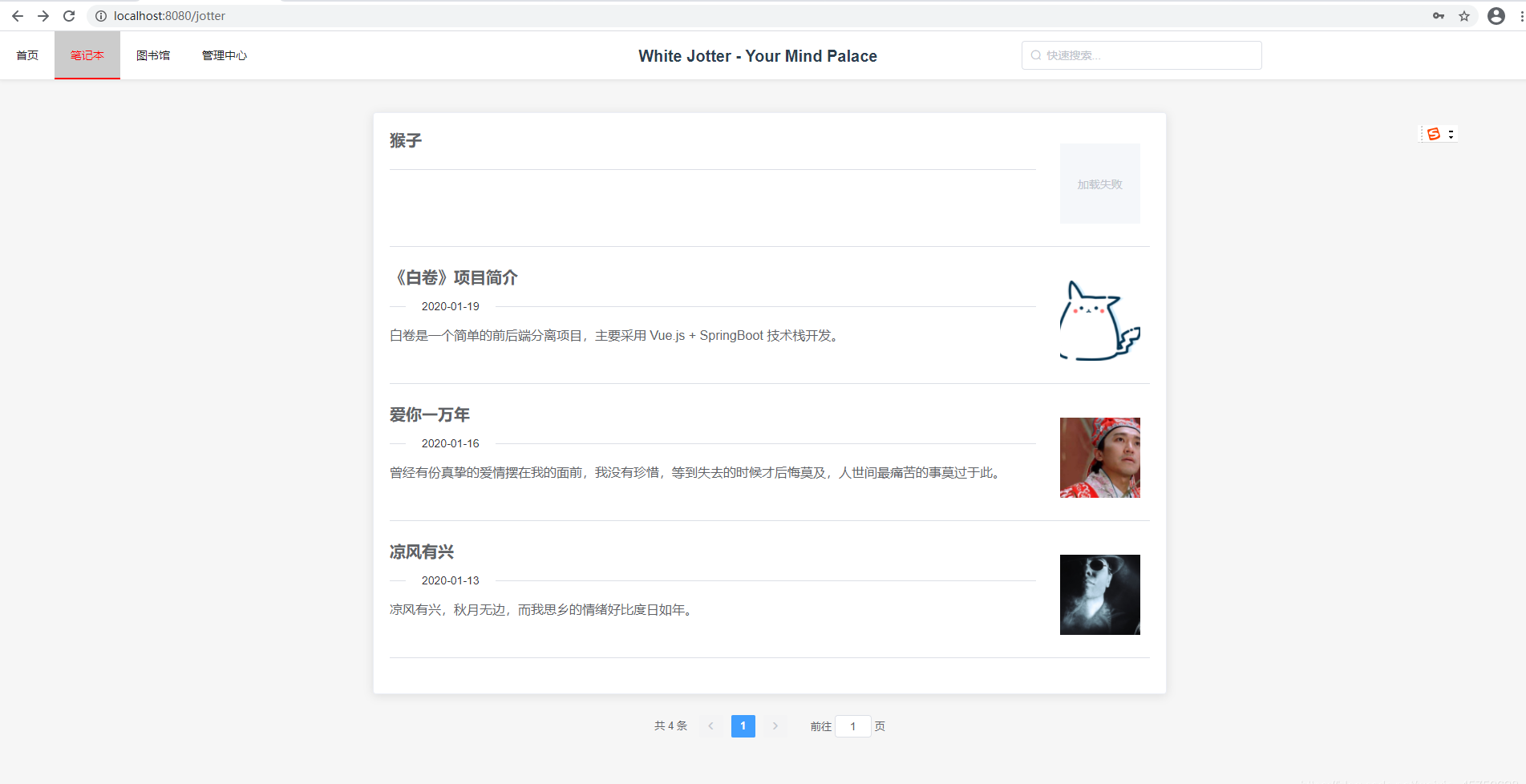Click the White Jotter - Your Mind Palace title

(758, 56)
